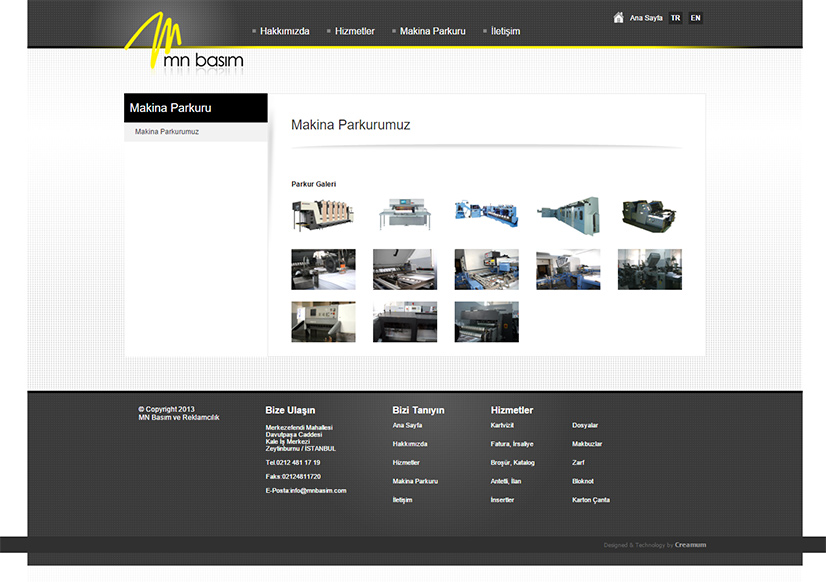Click the home icon beside Ana Sayfa
Screen dimensions: 826x582
click(619, 18)
